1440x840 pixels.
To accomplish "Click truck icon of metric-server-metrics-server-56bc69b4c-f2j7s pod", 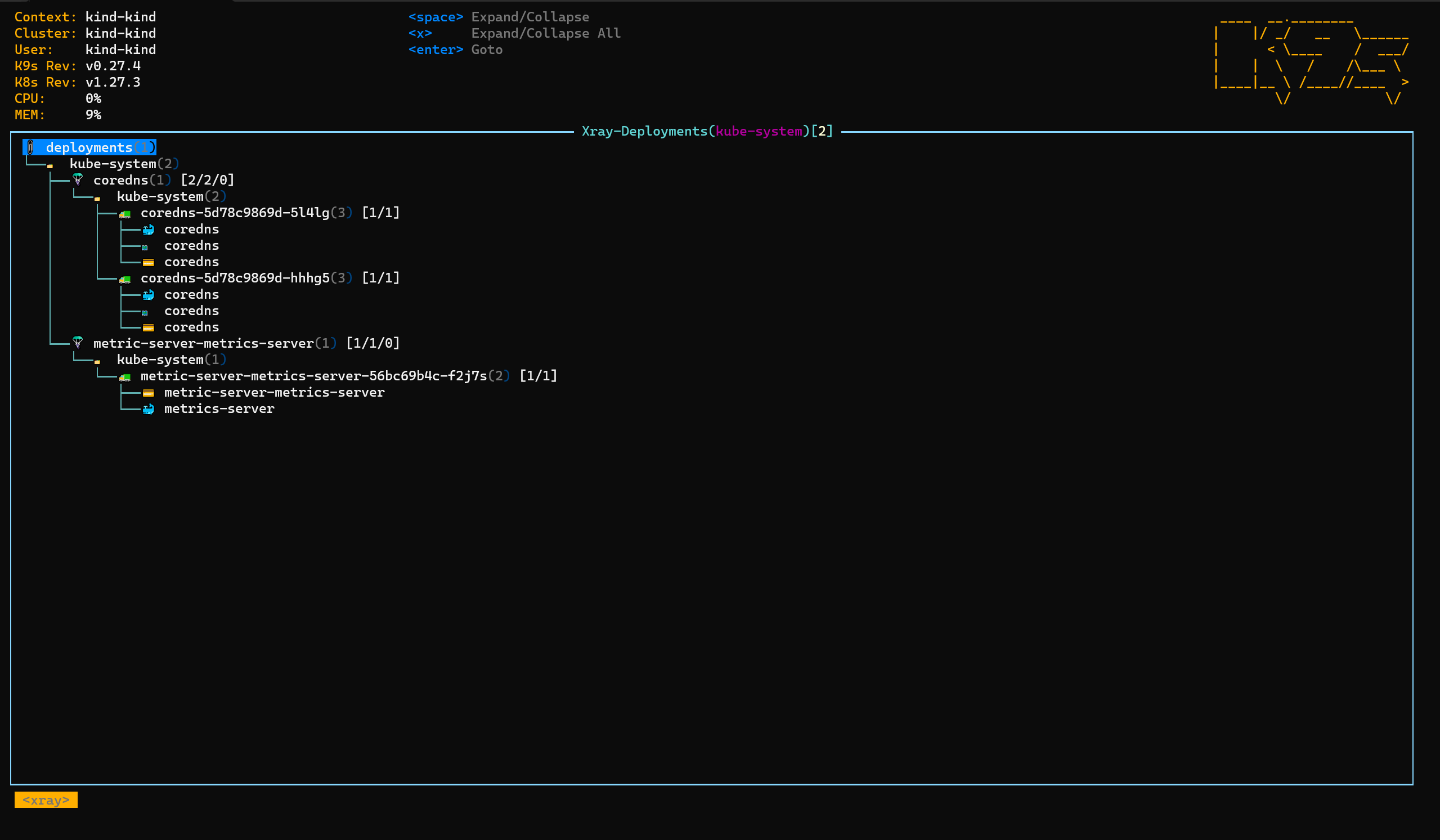I will click(125, 377).
